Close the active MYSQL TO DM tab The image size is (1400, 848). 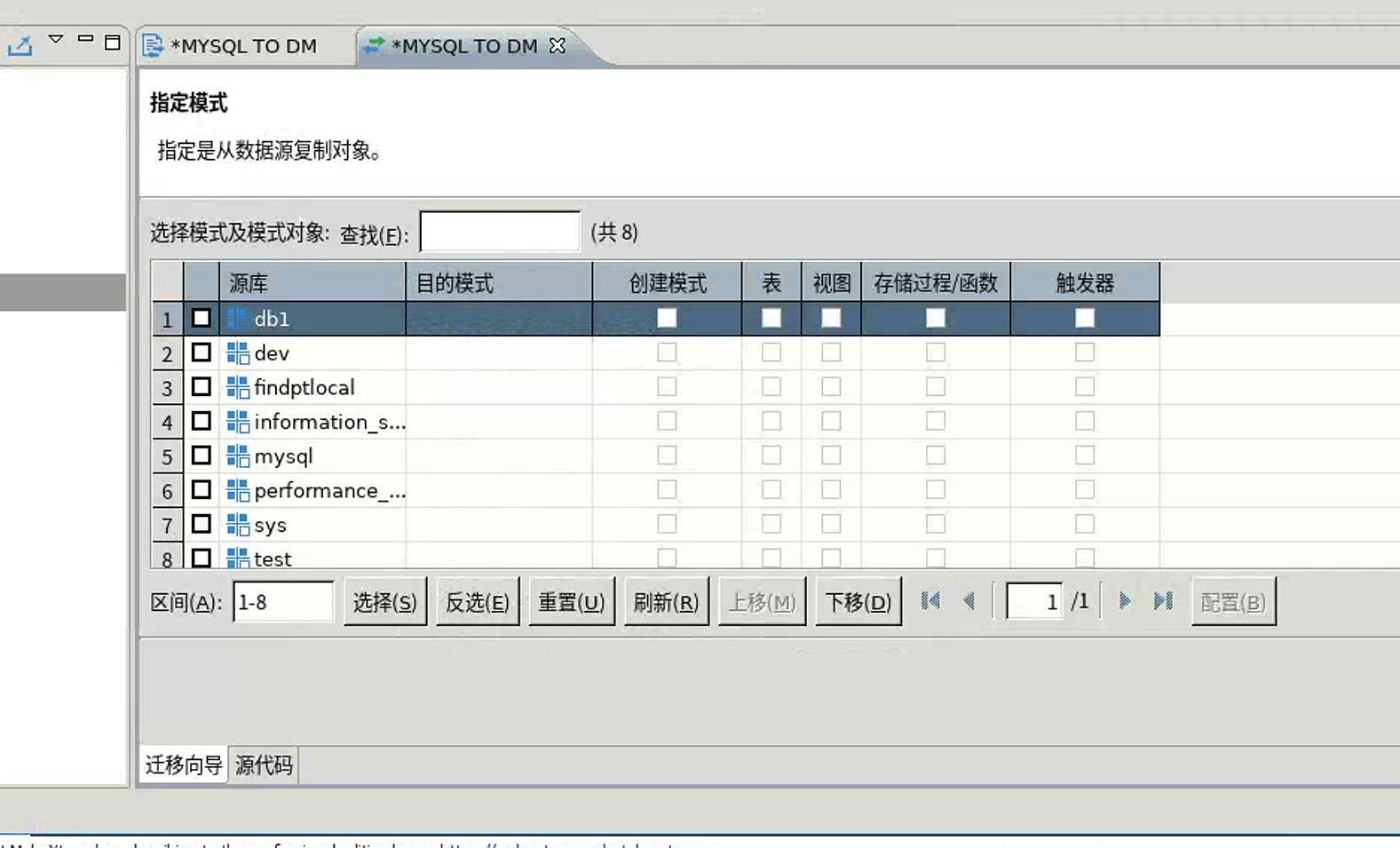click(558, 45)
